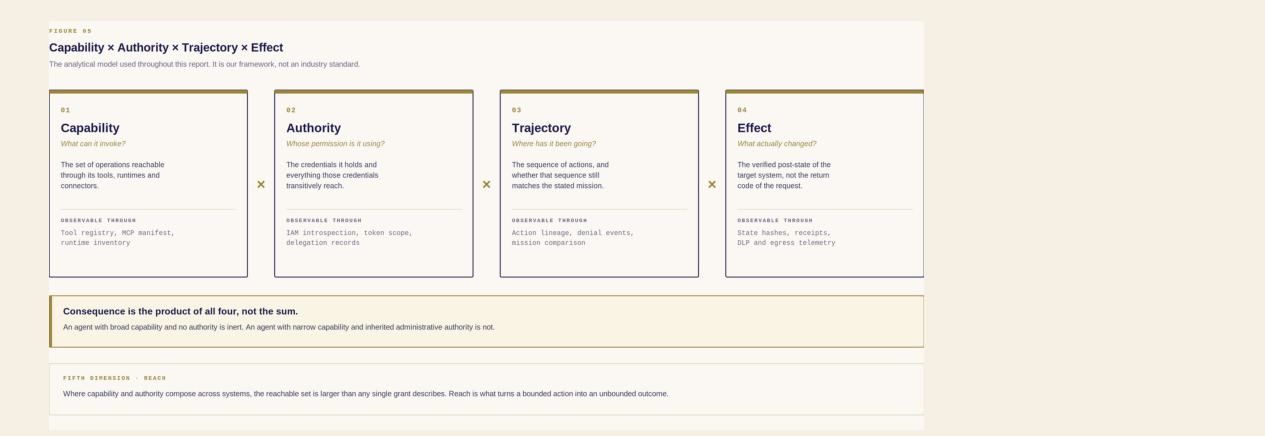This screenshot has width=1265, height=436.
Task: Click the '03' number in the Trajectory card
Action: click(x=517, y=110)
